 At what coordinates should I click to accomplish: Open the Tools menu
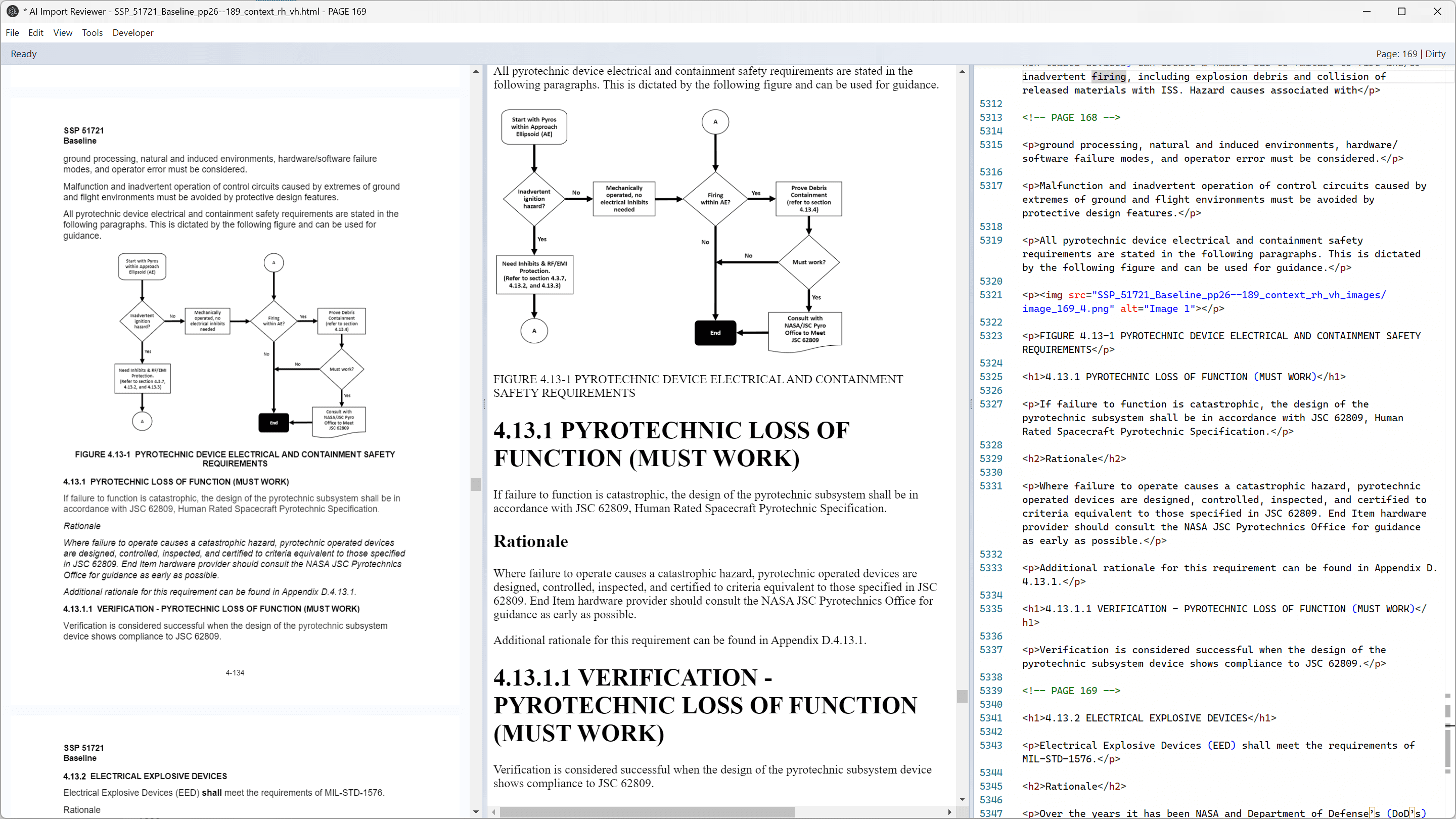pos(92,33)
